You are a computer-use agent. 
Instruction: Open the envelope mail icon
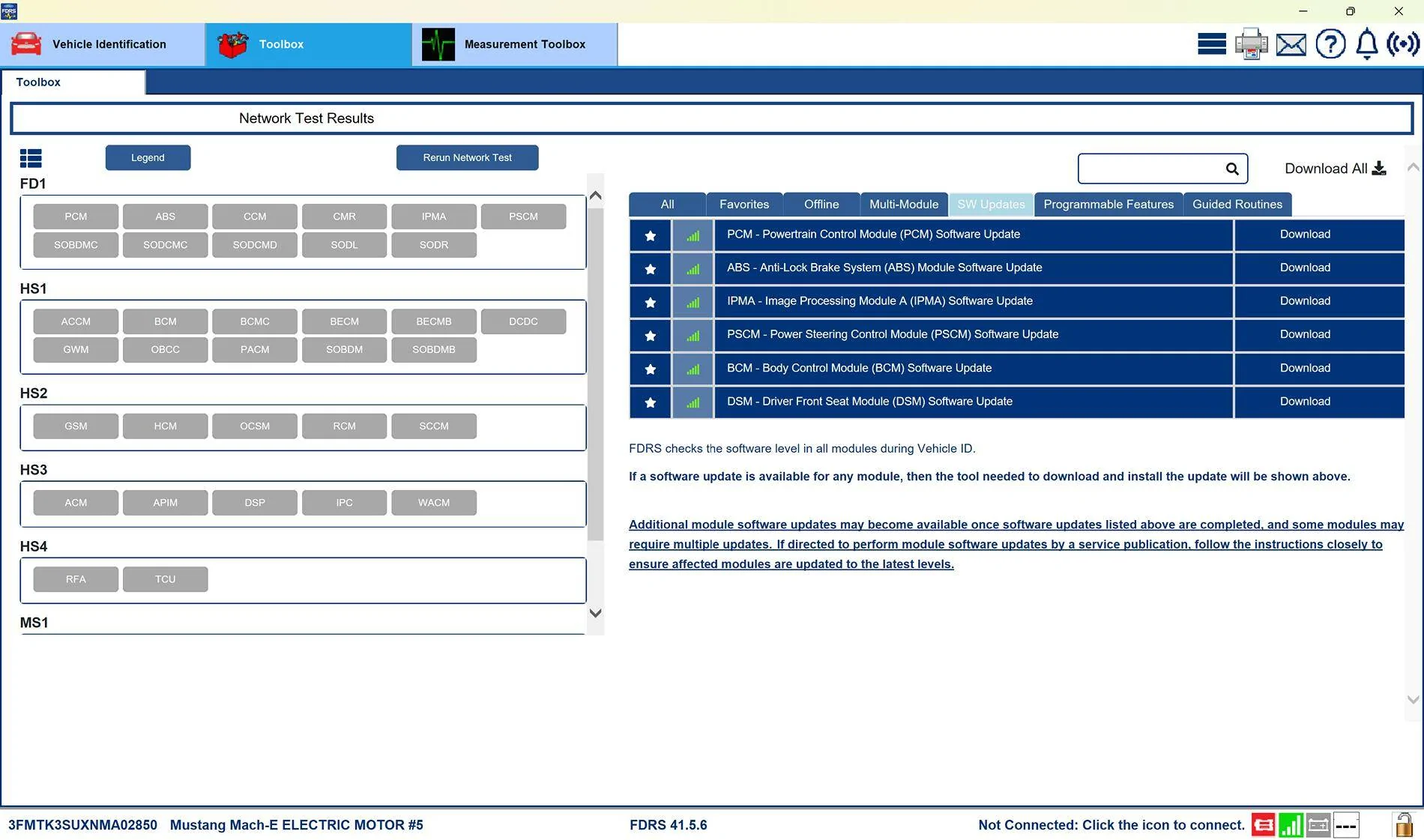coord(1291,45)
